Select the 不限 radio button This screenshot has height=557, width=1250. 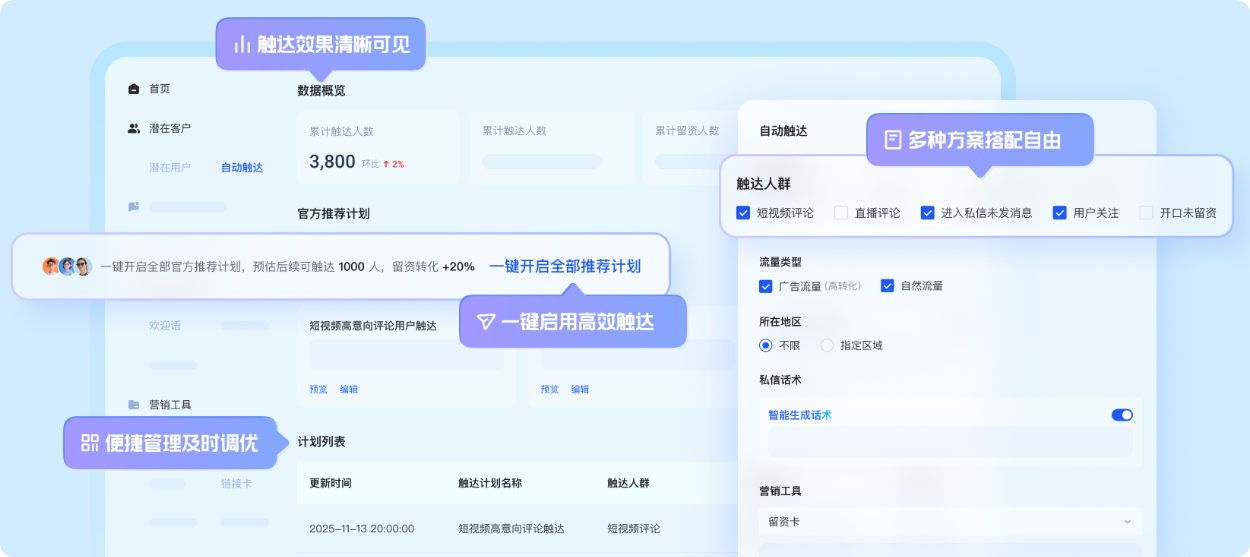766,346
